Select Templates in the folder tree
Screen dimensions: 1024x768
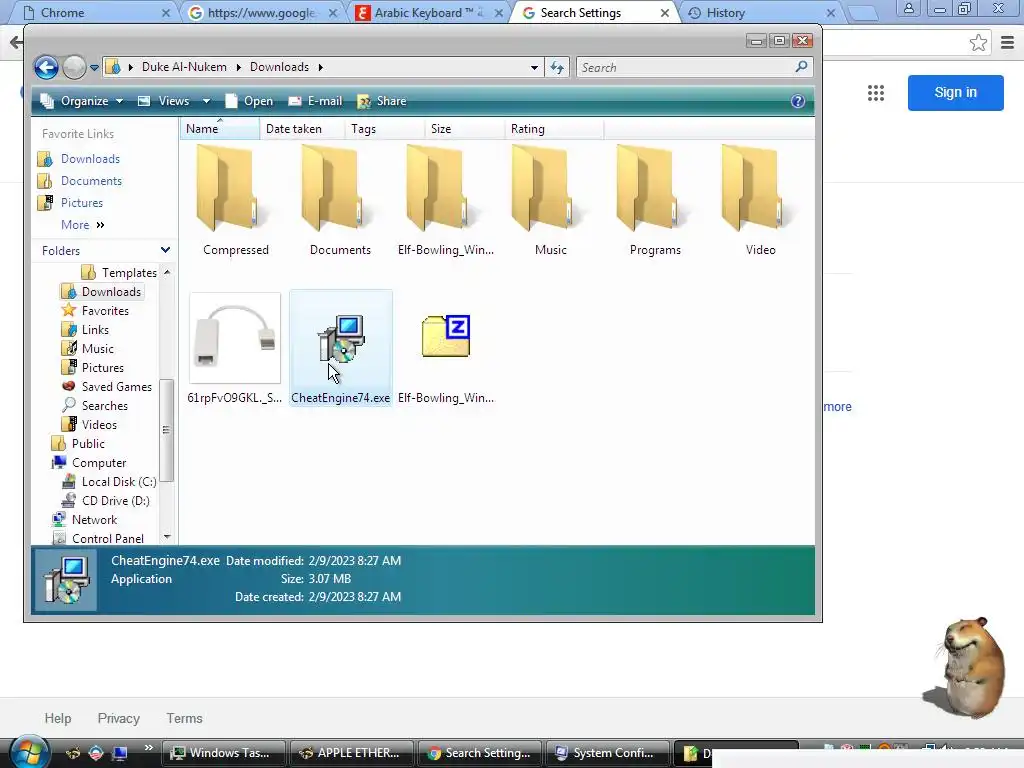(x=129, y=272)
